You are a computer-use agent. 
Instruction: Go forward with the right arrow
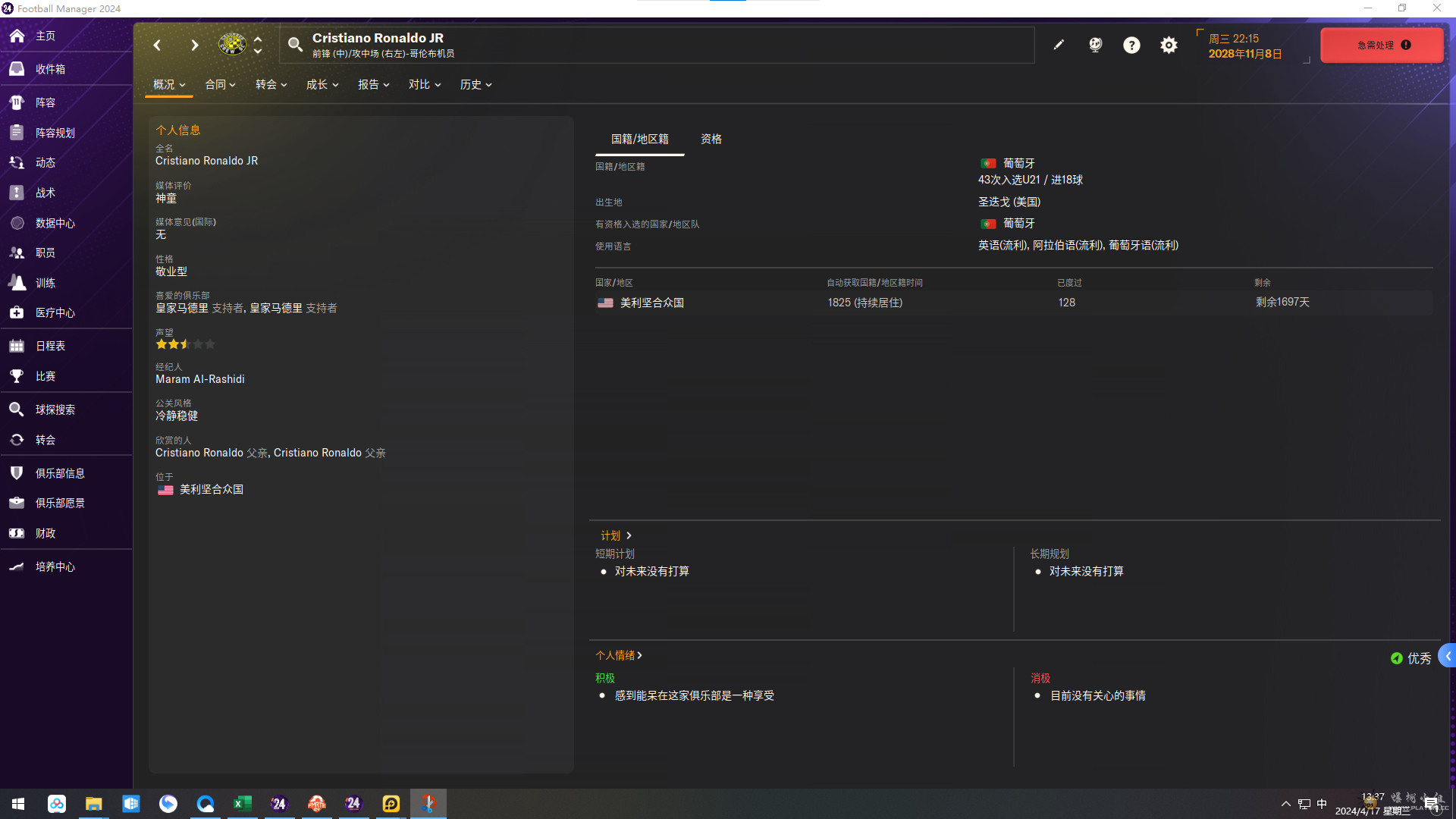coord(195,45)
